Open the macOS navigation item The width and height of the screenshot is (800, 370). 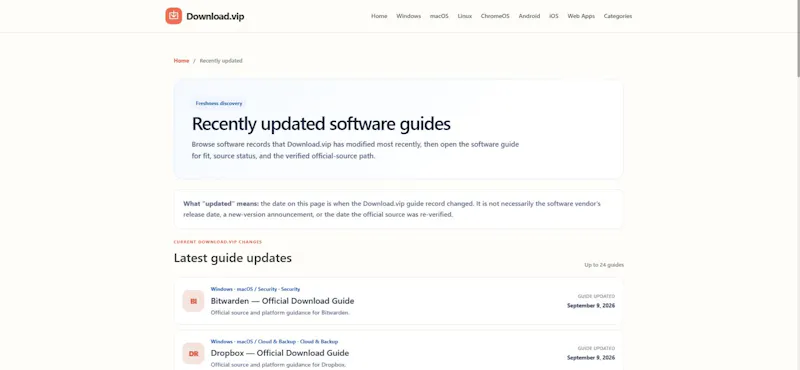(x=439, y=16)
